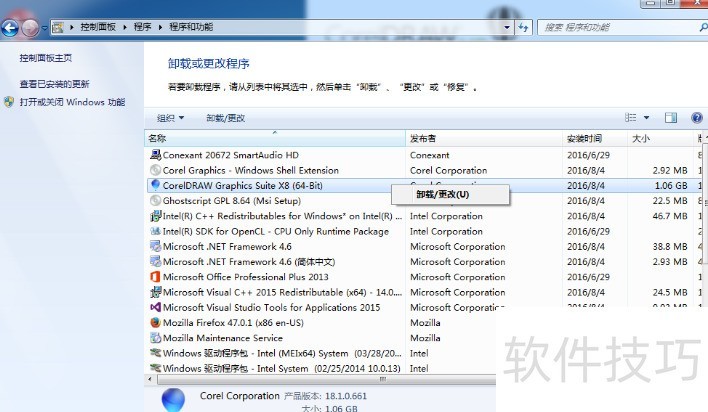This screenshot has width=708, height=412.
Task: Open help with the question mark icon
Action: [697, 118]
